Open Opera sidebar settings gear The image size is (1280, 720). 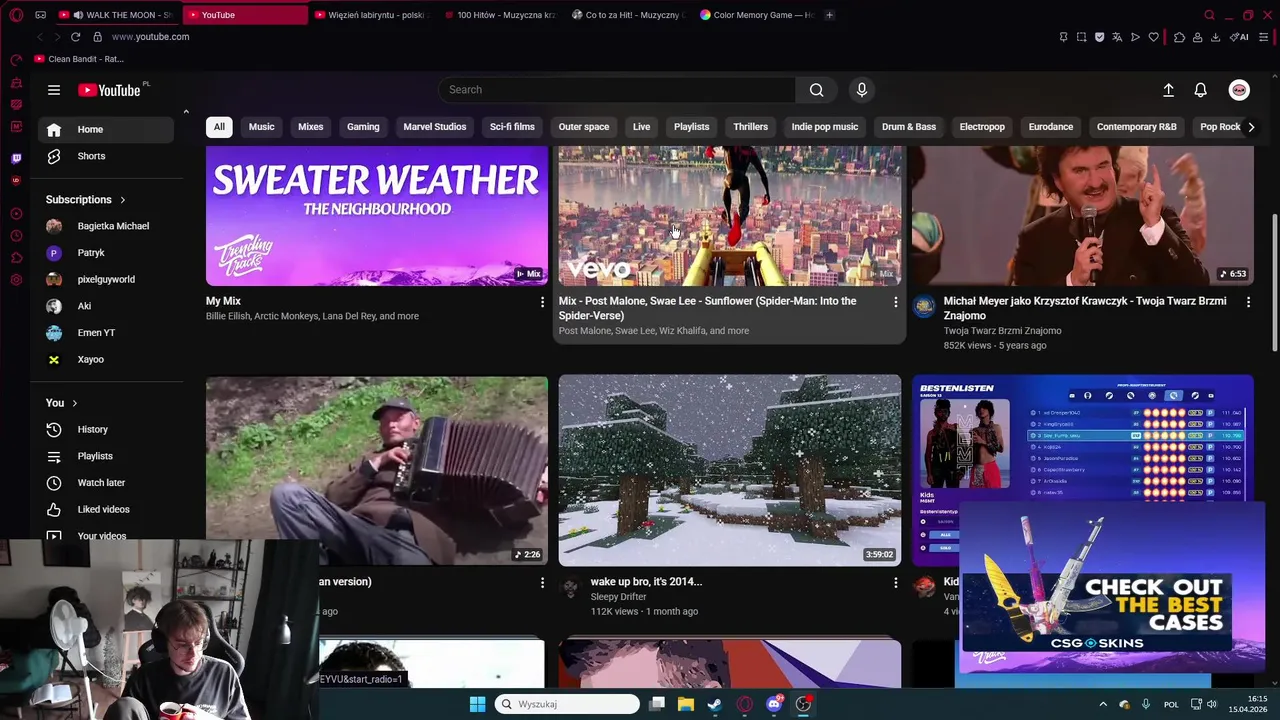(x=16, y=280)
